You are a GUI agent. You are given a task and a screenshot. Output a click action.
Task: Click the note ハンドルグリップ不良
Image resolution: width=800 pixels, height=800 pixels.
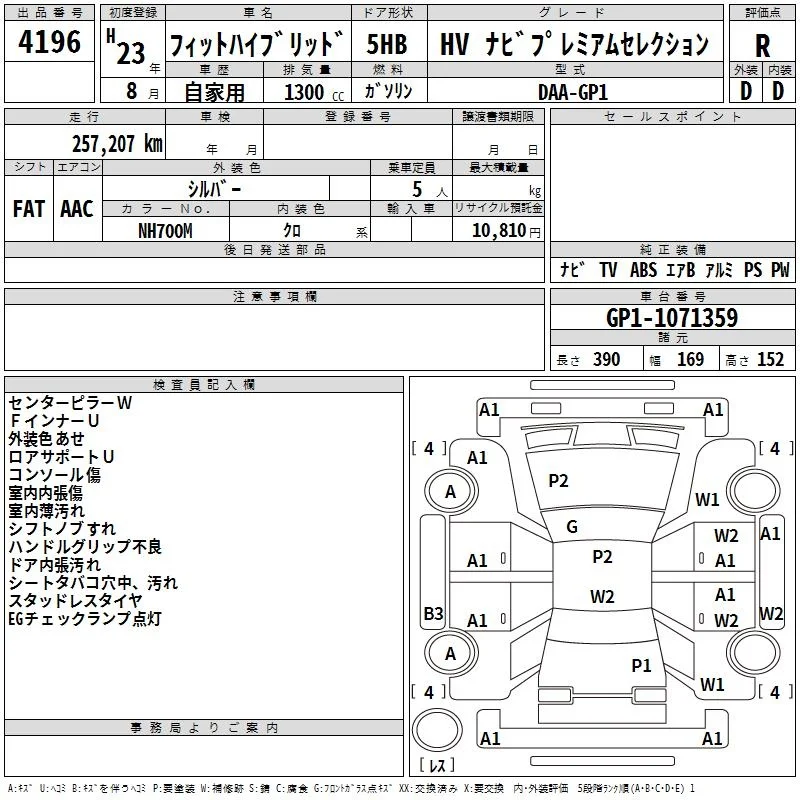(x=85, y=546)
